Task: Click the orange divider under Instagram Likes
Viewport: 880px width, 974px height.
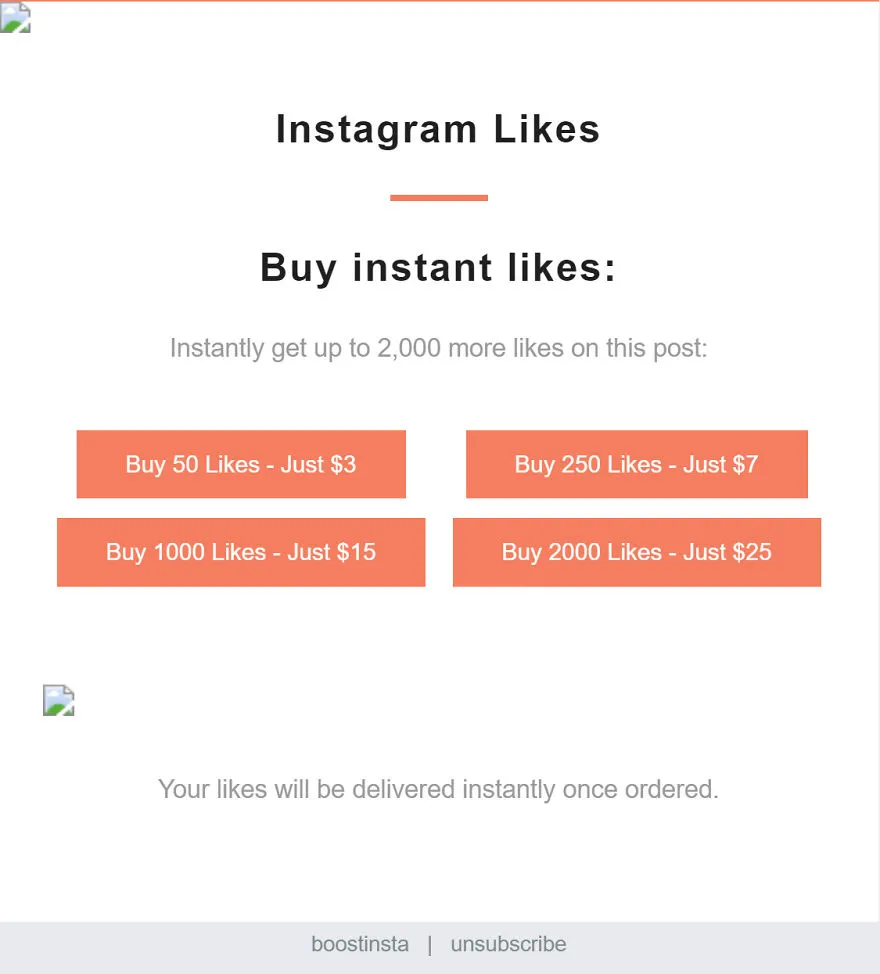Action: pos(438,198)
